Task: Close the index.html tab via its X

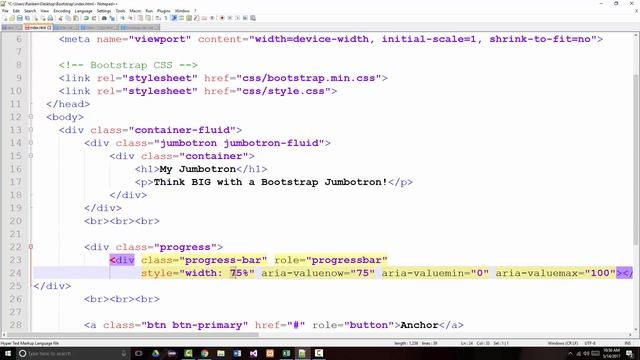Action: point(49,27)
